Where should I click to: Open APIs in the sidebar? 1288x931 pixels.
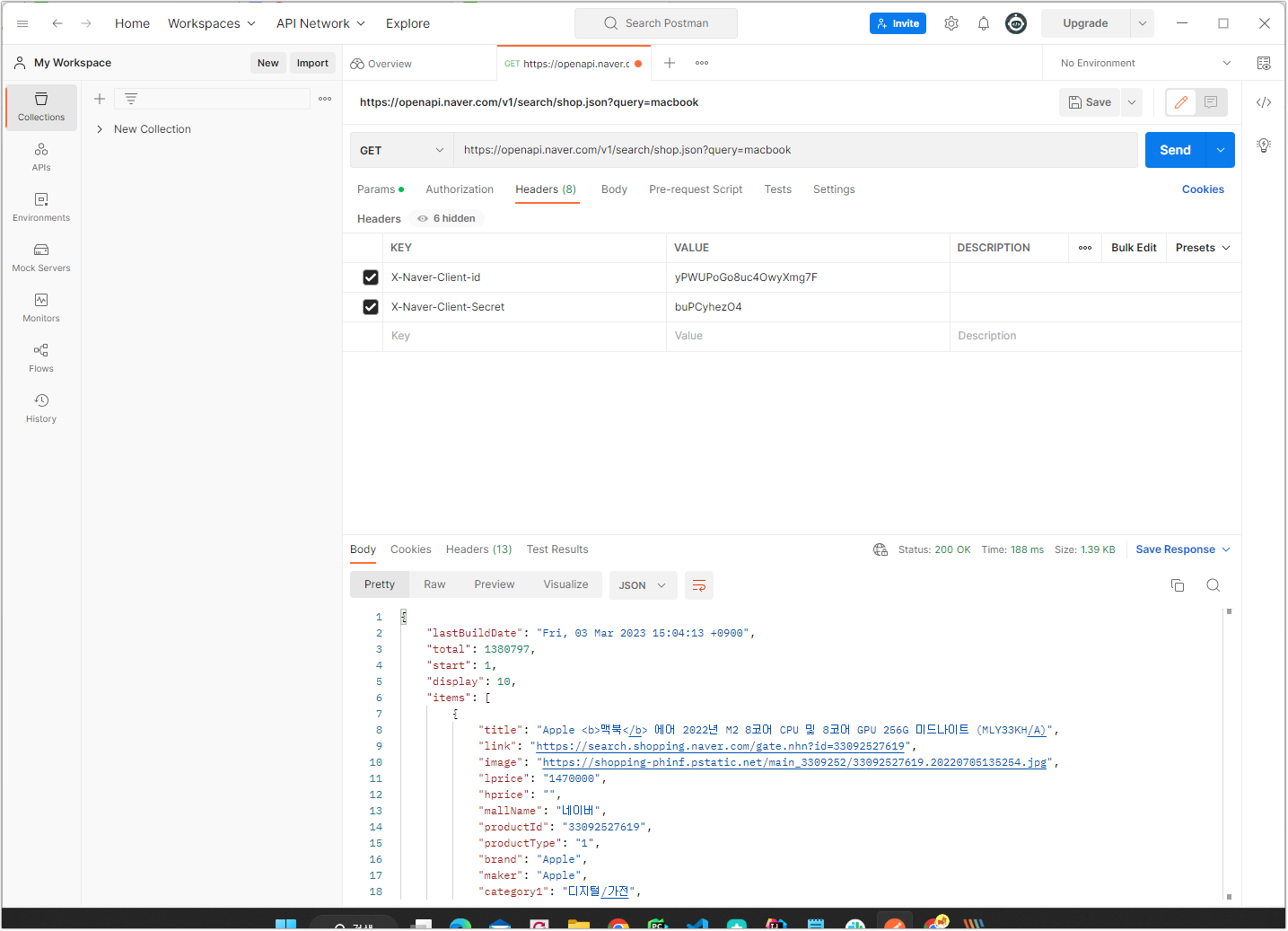pos(41,157)
